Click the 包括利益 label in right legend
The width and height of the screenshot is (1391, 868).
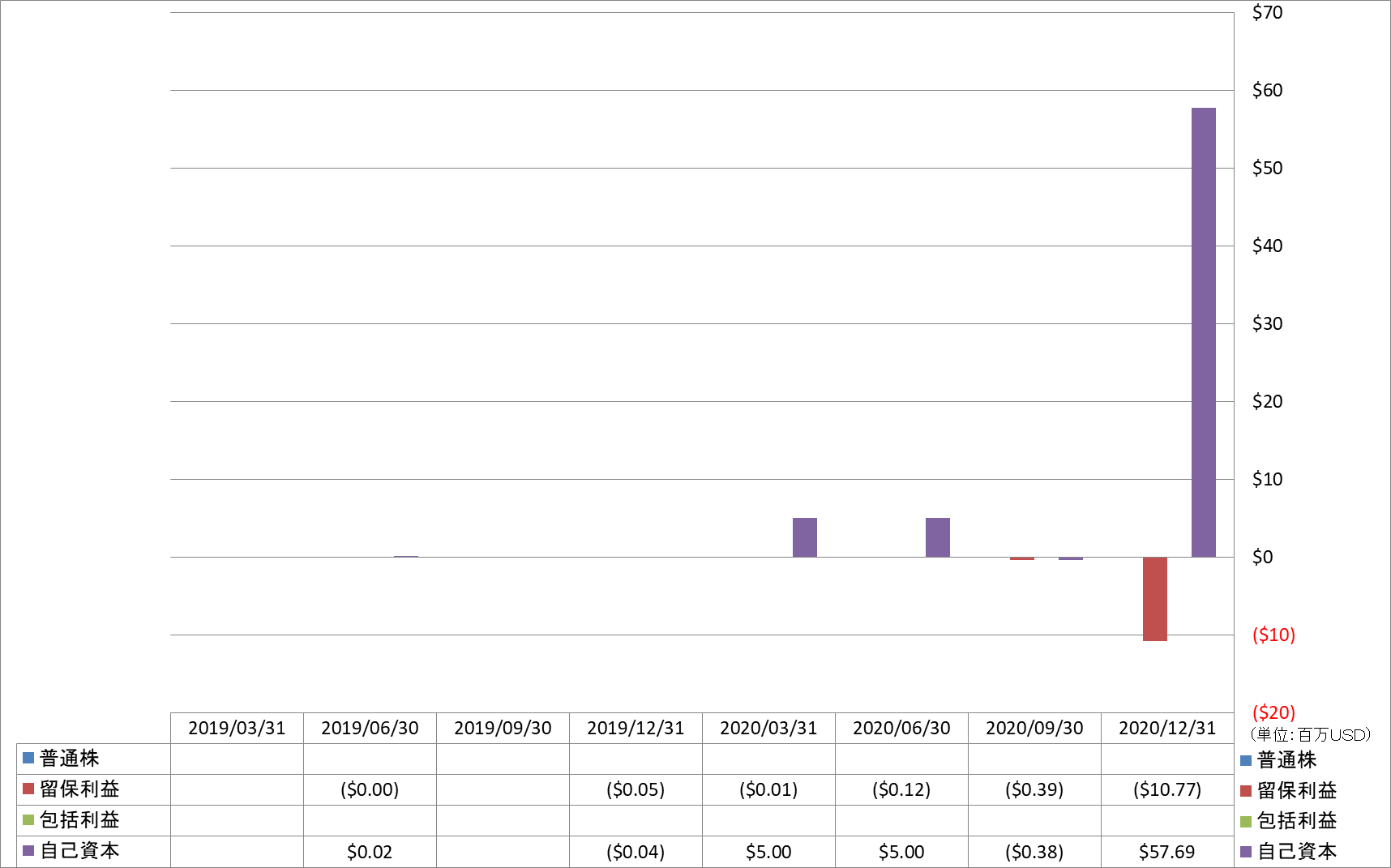coord(1297,821)
